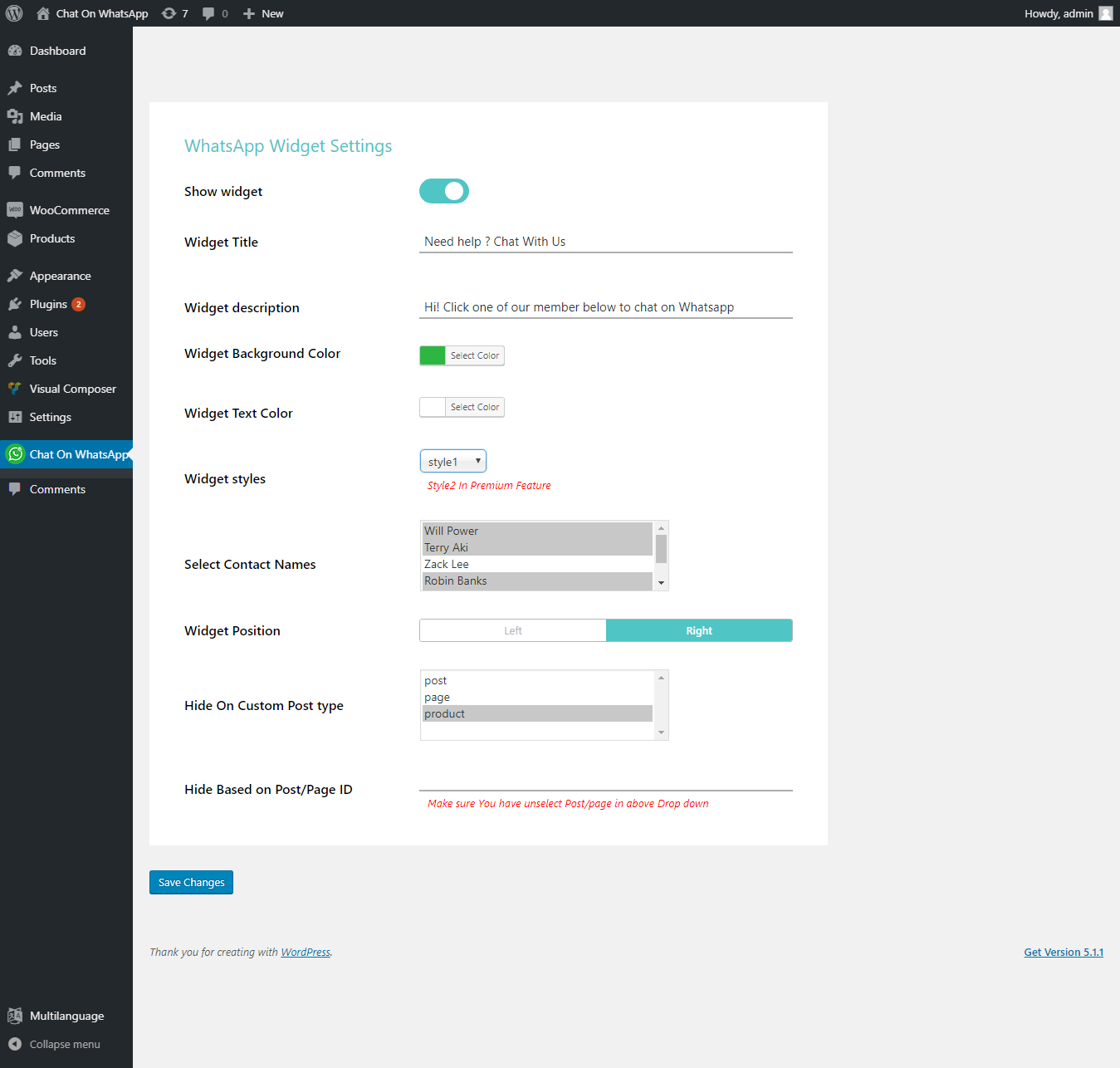The image size is (1120, 1068).
Task: Click Select Color for Widget Text Color
Action: [475, 407]
